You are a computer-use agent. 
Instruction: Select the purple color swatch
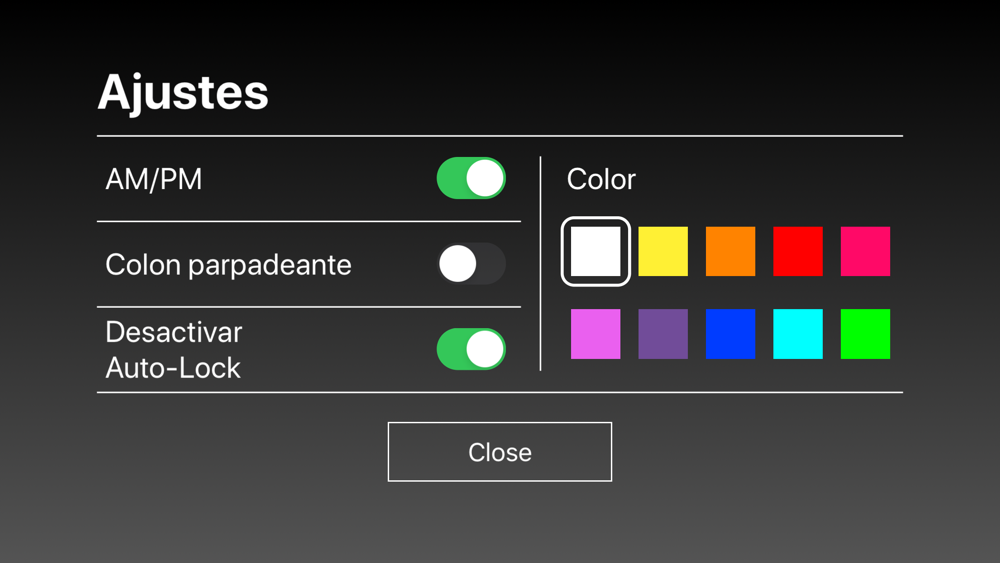click(663, 334)
